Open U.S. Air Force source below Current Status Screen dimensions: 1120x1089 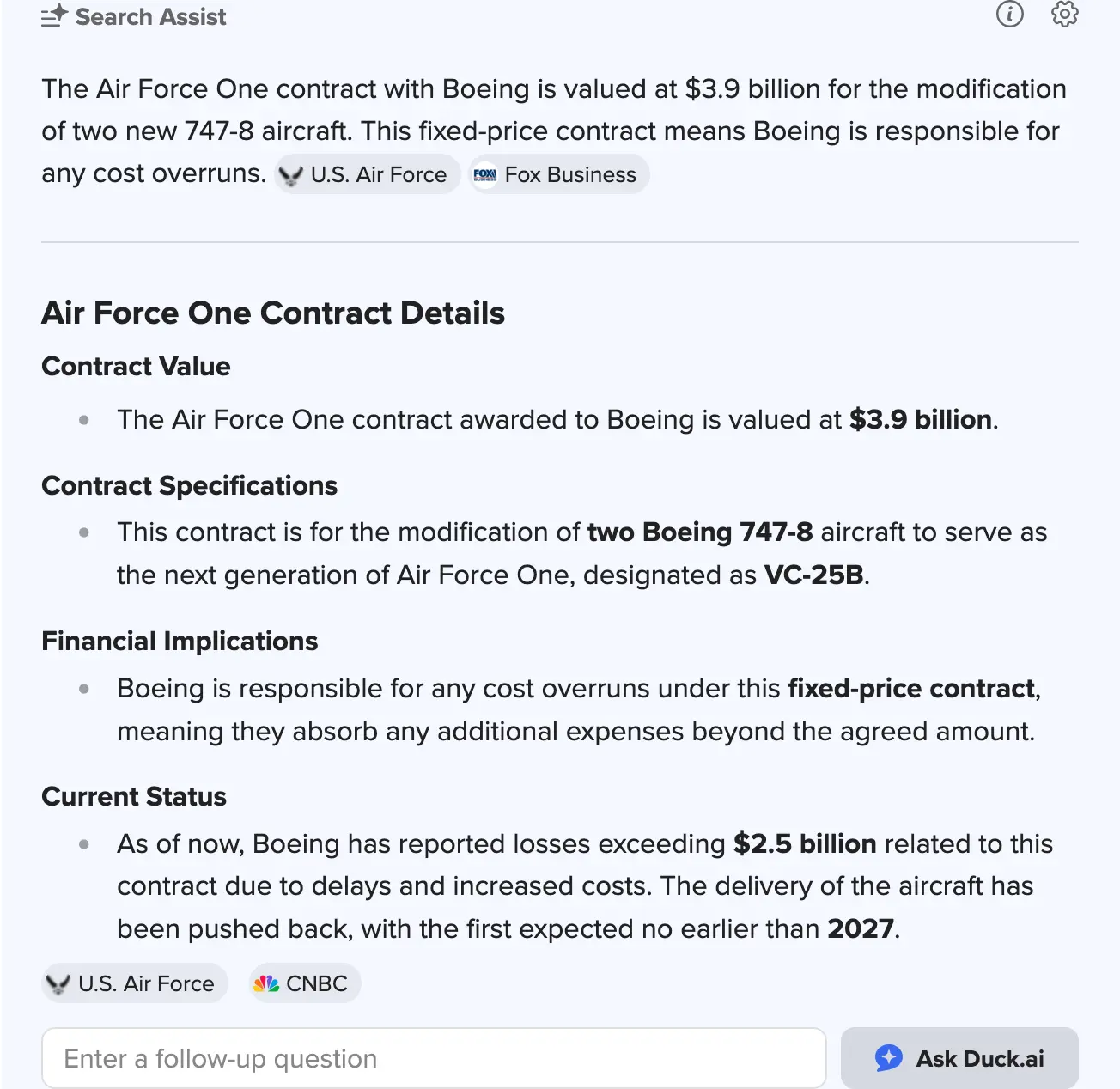coord(145,983)
